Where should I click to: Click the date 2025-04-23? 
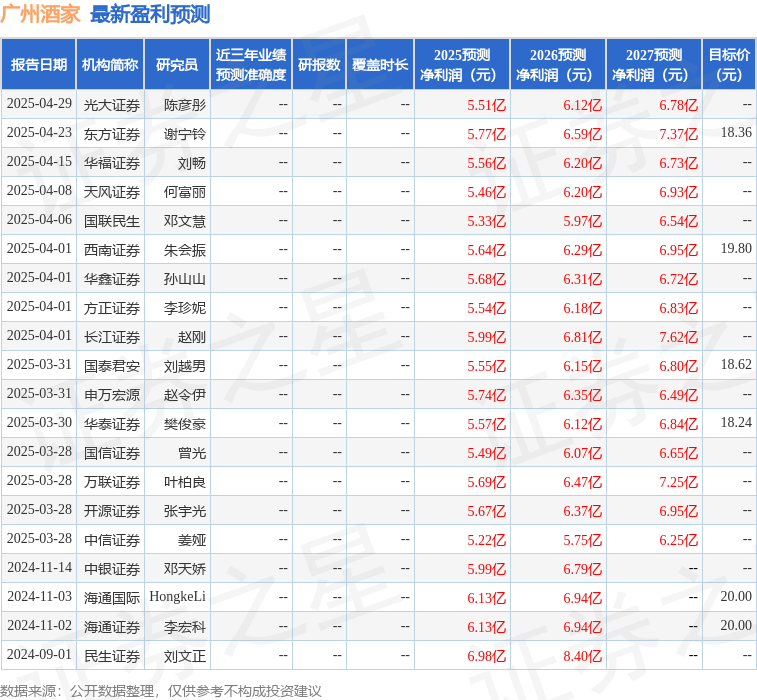39,132
